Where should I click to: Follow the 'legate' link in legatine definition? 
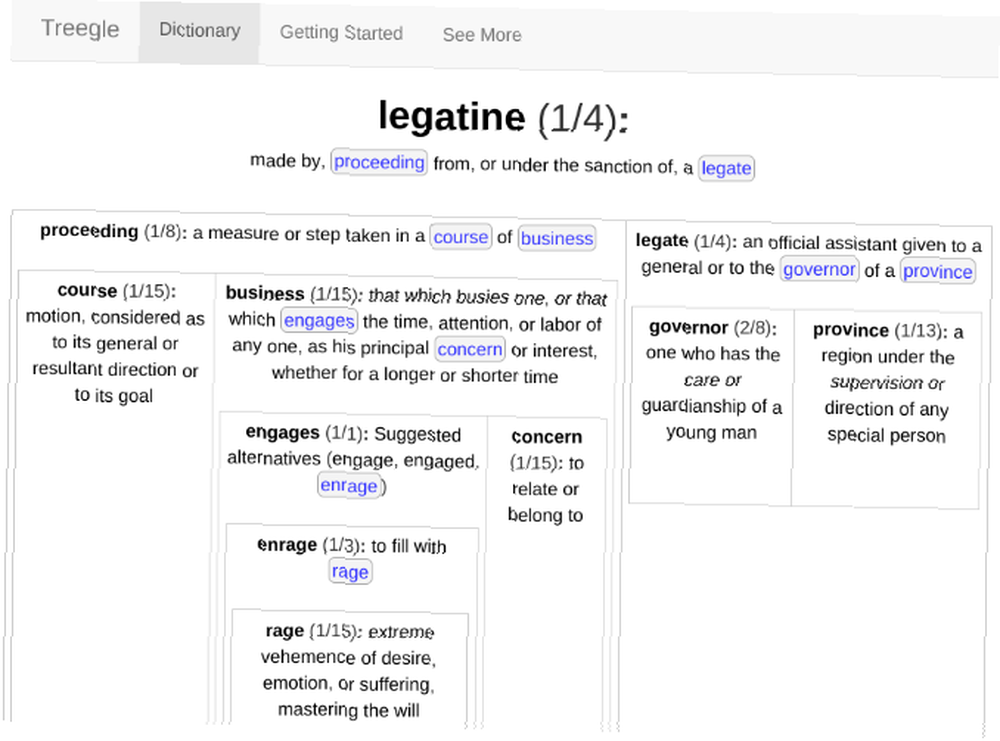[x=726, y=168]
